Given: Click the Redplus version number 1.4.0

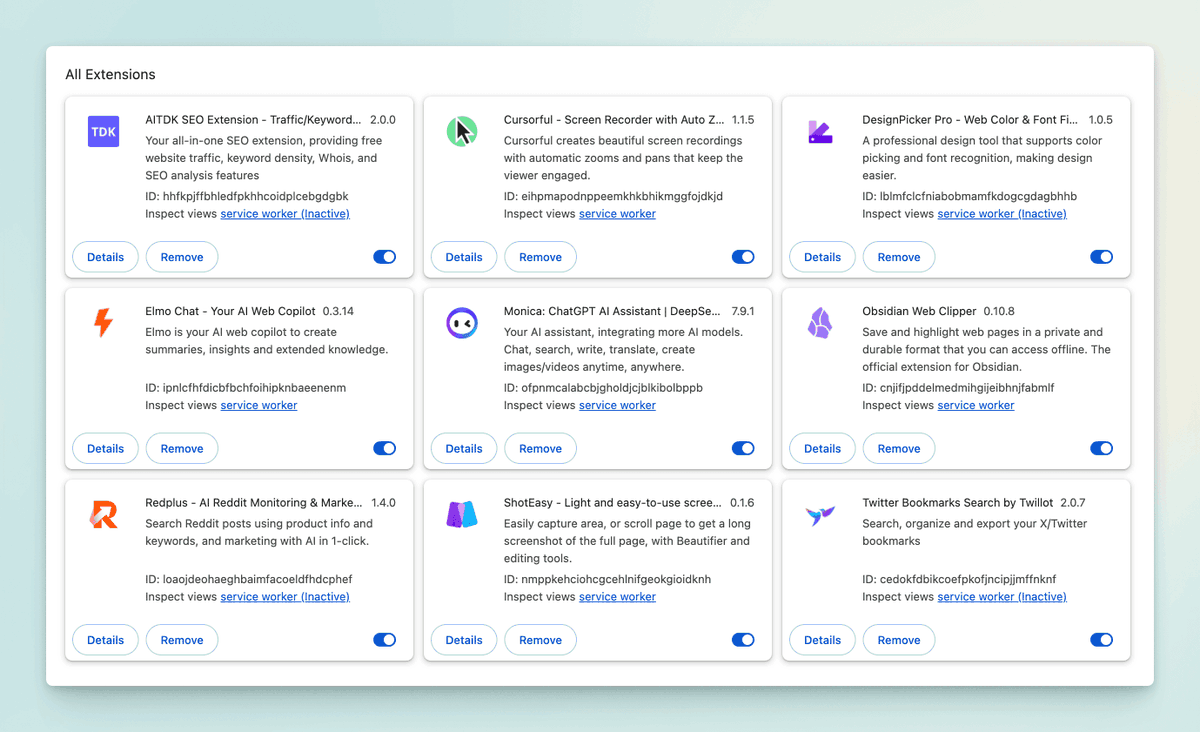Looking at the screenshot, I should (x=384, y=503).
